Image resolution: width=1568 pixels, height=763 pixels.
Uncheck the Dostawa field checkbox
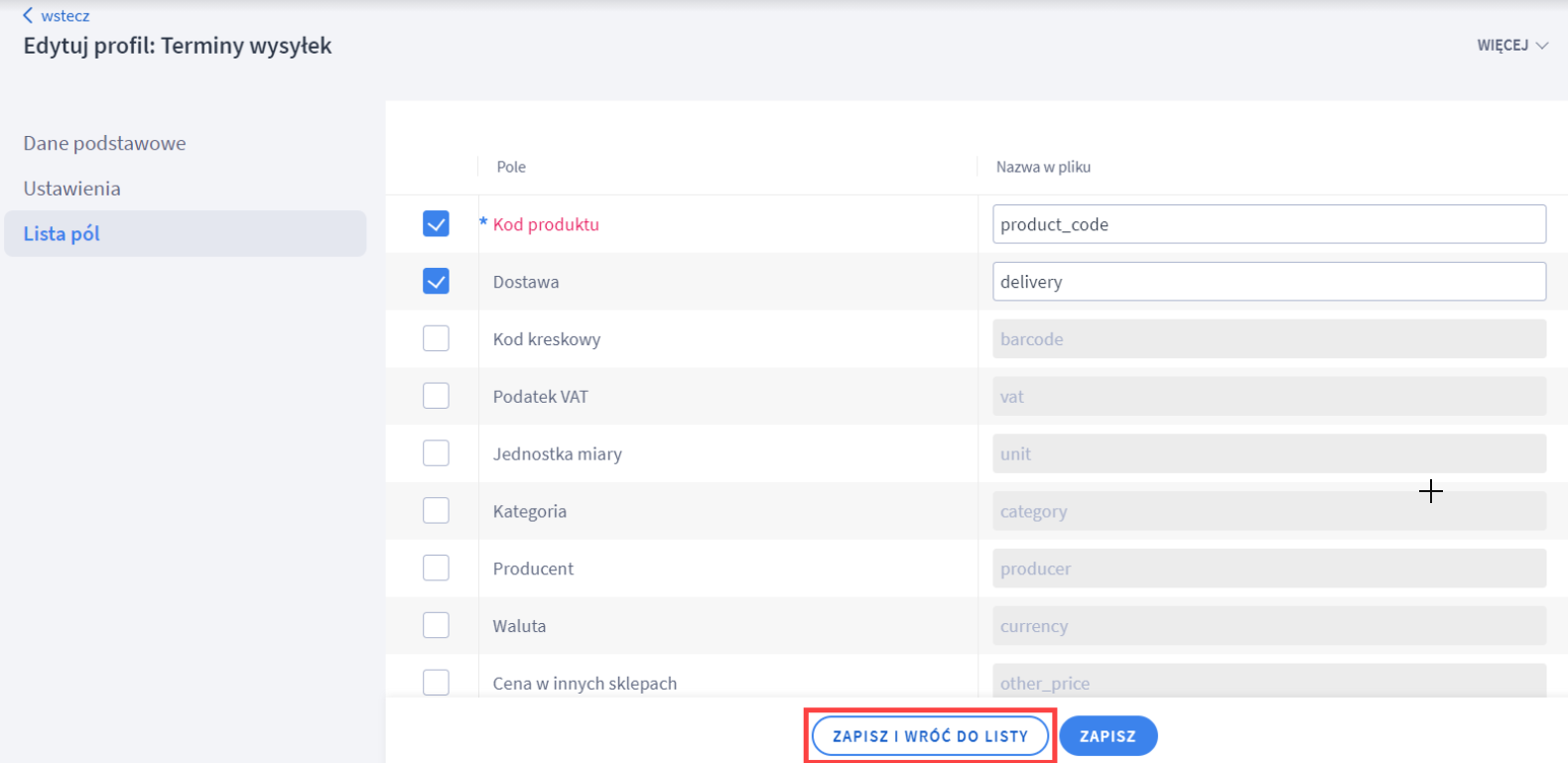tap(436, 282)
